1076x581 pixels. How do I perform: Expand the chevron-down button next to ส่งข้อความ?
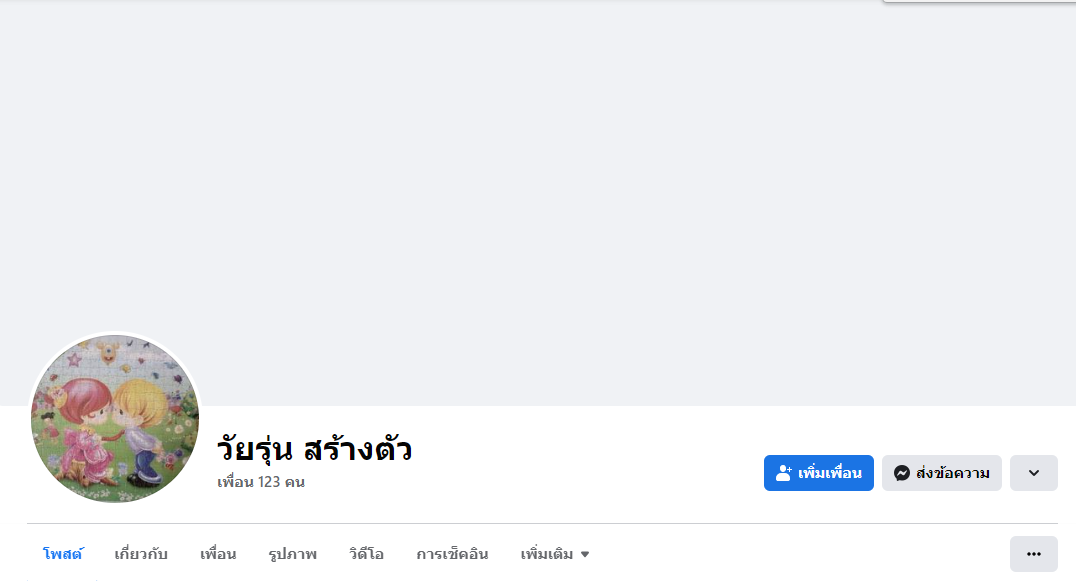[x=1034, y=473]
